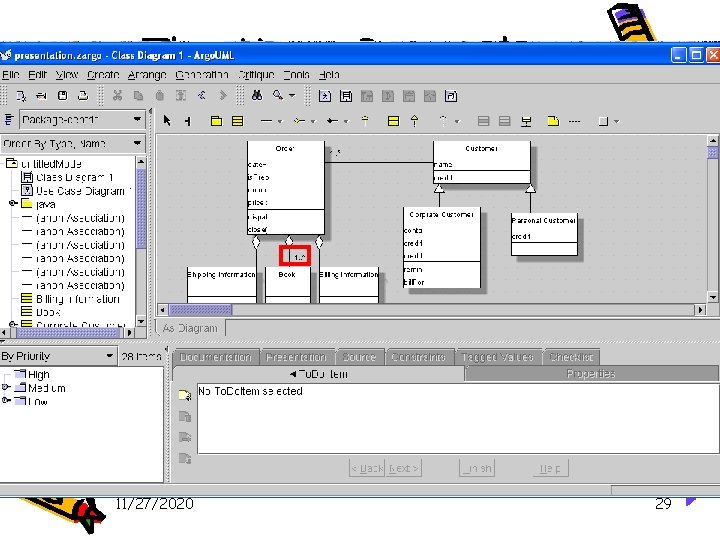Expand the Medium priority folder

6,387
